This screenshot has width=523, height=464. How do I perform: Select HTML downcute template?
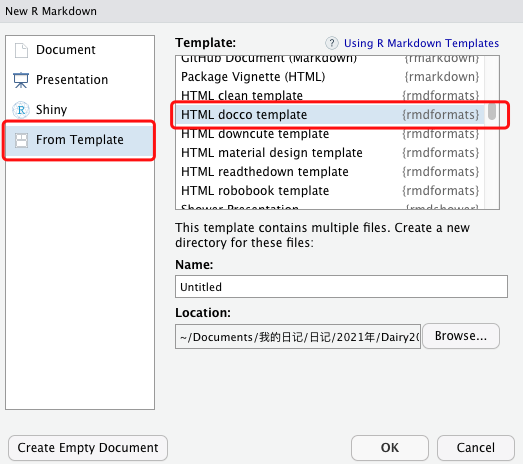[x=330, y=134]
